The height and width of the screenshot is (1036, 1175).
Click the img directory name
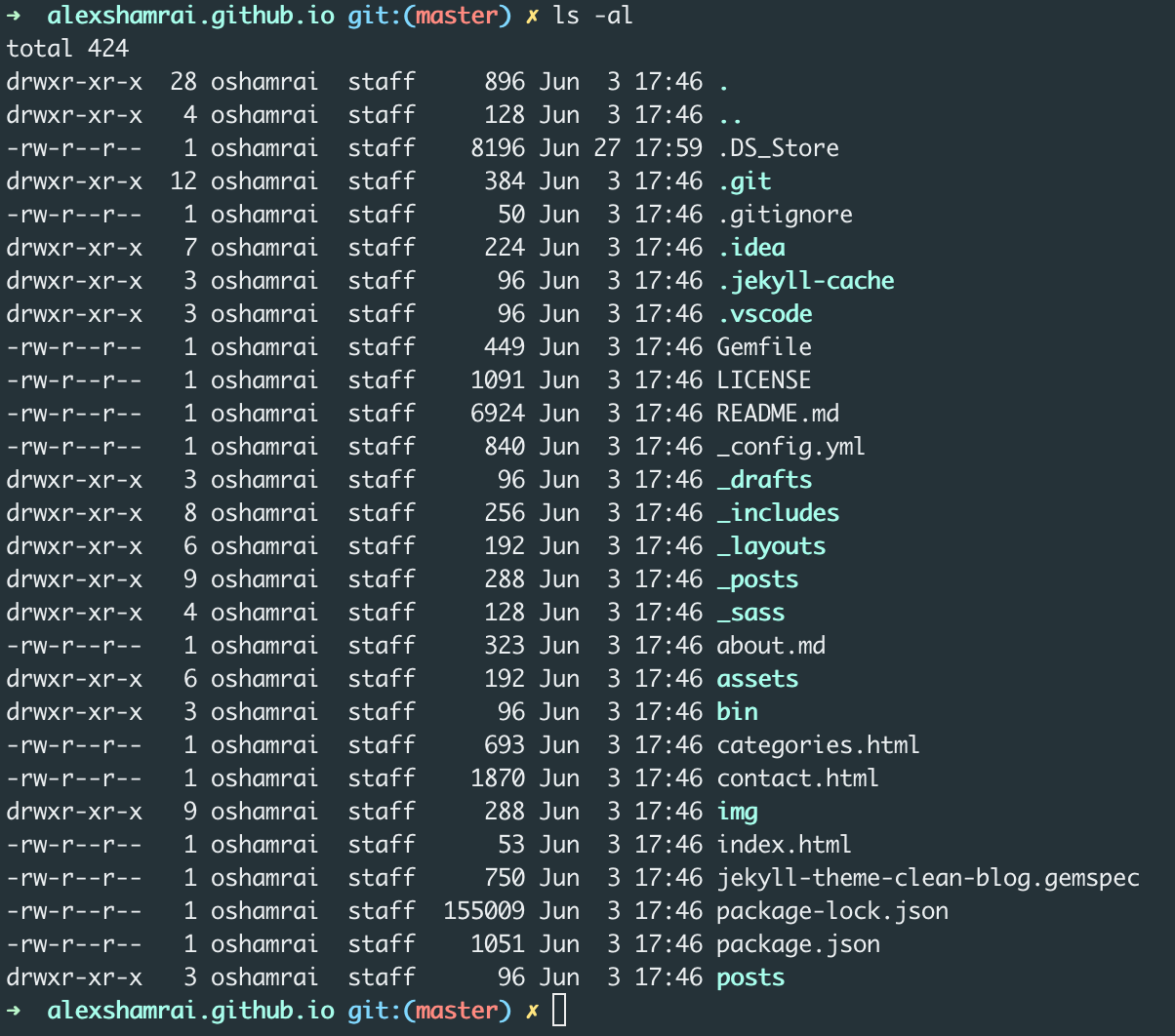[x=738, y=811]
